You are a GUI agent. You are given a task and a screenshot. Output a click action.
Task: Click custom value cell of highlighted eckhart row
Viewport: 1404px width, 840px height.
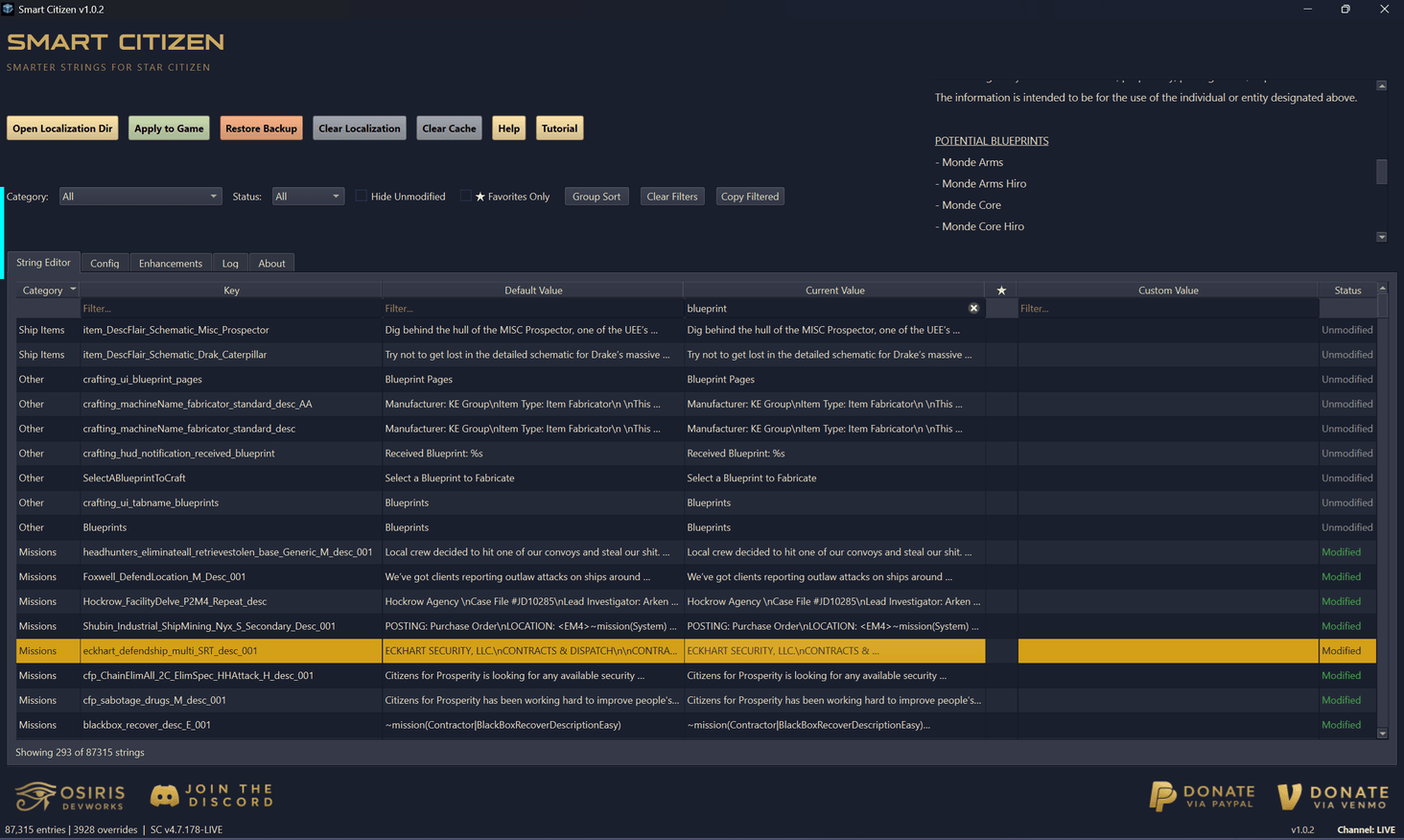tap(1168, 651)
